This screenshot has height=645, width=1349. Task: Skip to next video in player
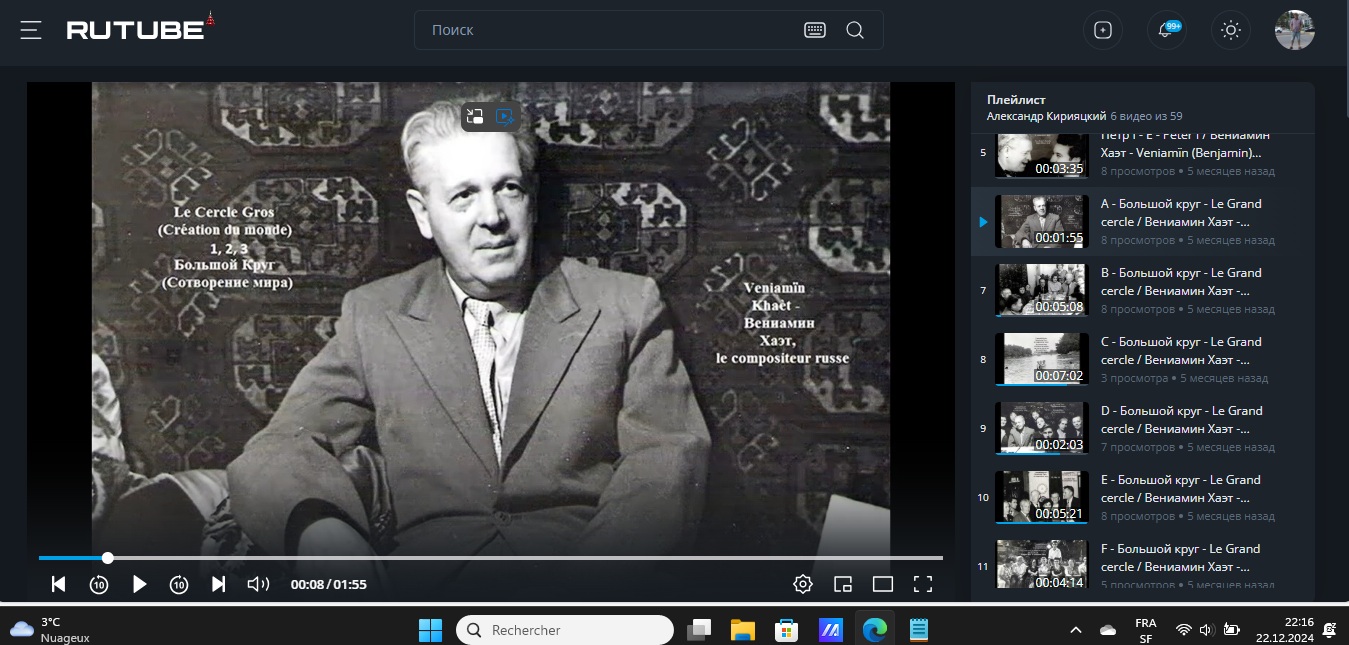click(x=219, y=584)
